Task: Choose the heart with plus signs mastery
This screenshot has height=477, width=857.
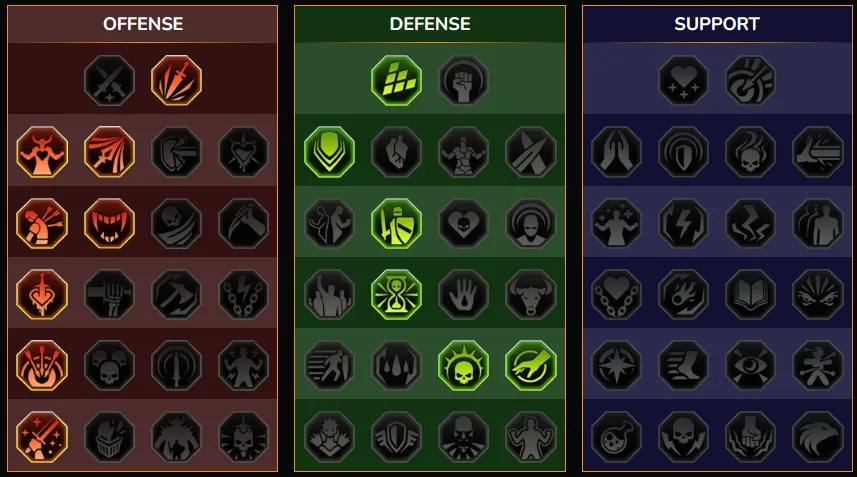Action: click(x=683, y=80)
